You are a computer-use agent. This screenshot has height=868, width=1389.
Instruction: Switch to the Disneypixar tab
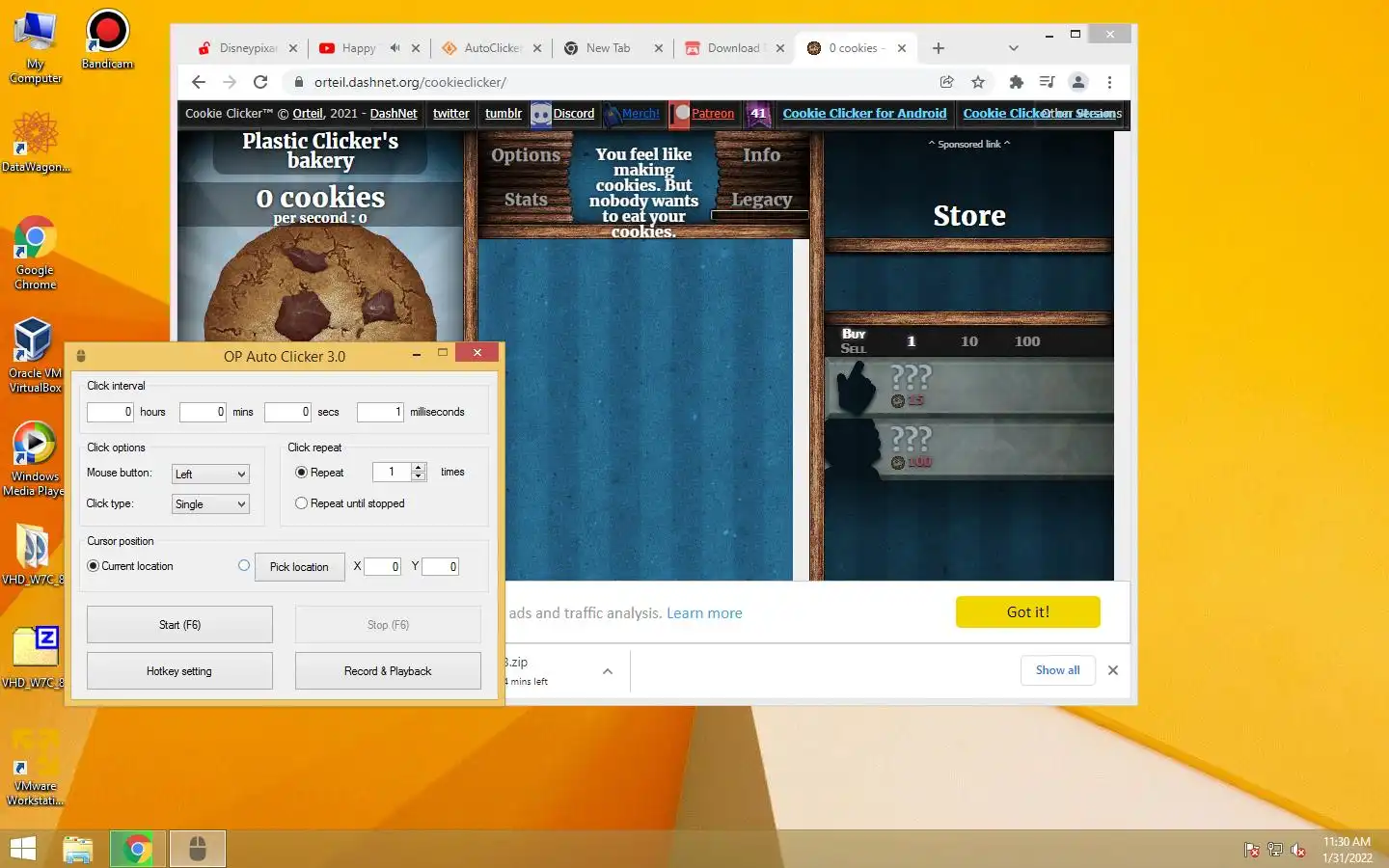[x=248, y=48]
